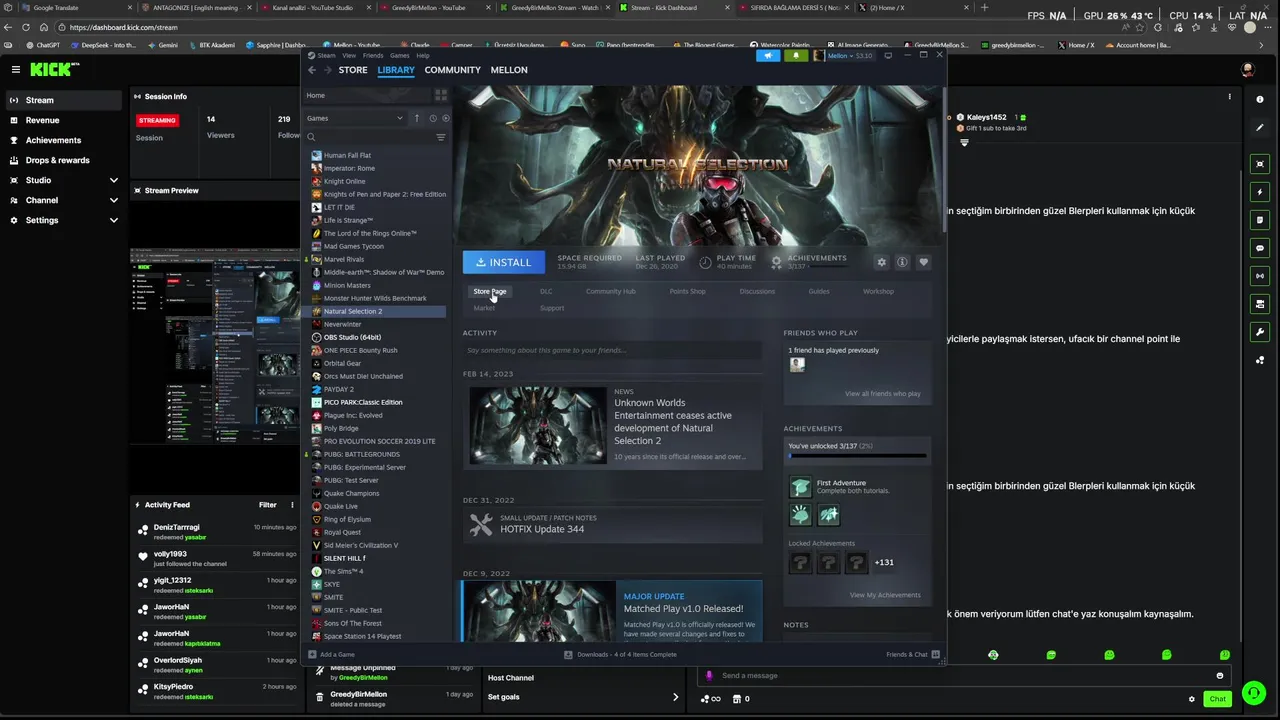
Task: Open Activity Feed options three-dot menu
Action: coord(292,505)
